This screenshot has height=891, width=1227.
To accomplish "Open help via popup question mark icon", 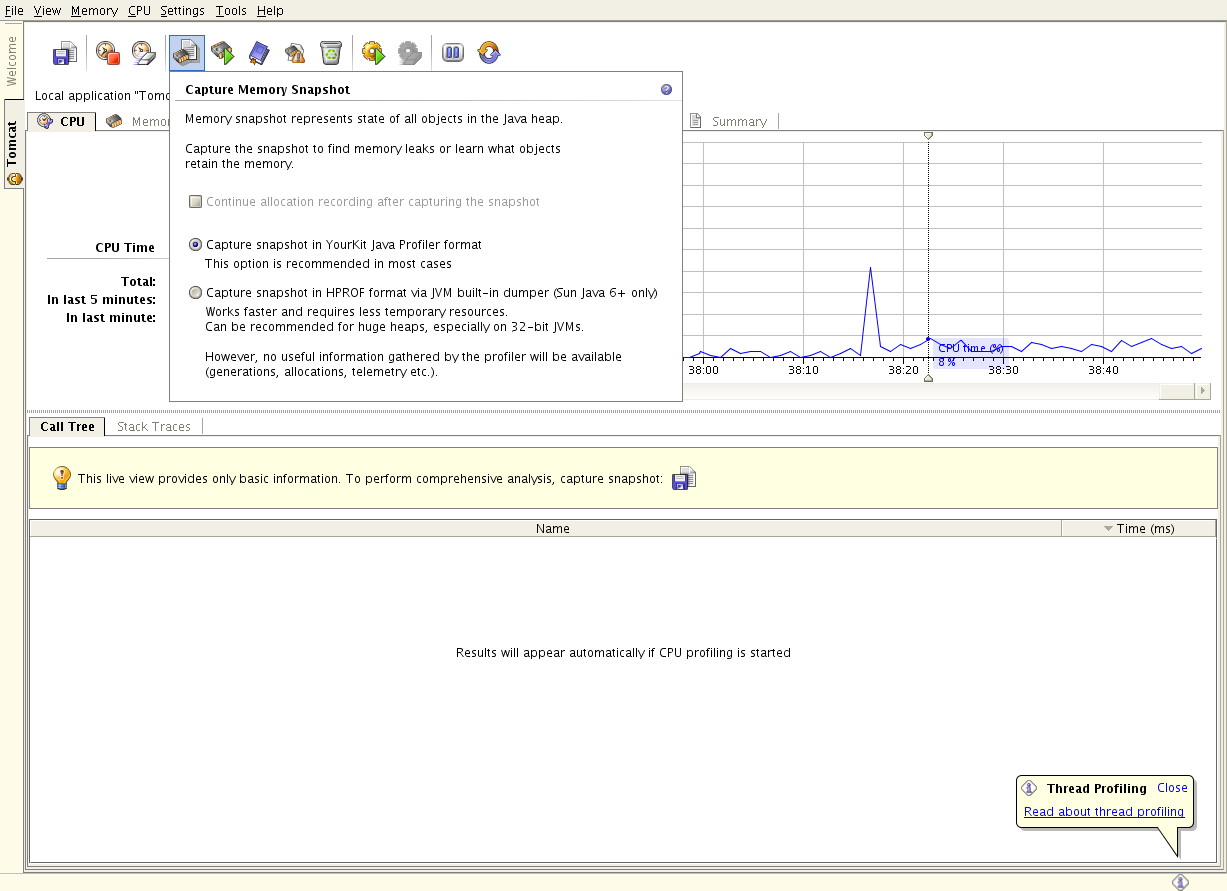I will click(667, 90).
